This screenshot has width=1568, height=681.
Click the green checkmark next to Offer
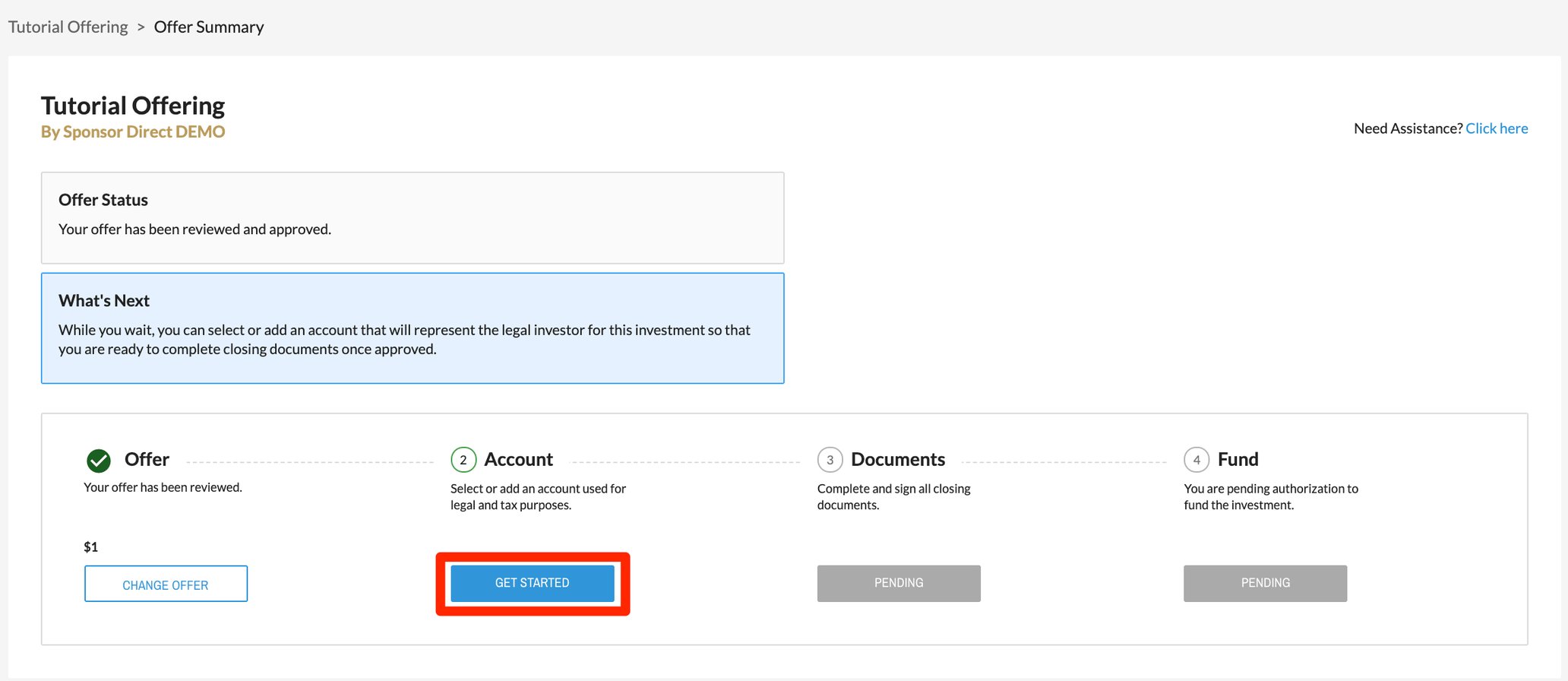(99, 461)
